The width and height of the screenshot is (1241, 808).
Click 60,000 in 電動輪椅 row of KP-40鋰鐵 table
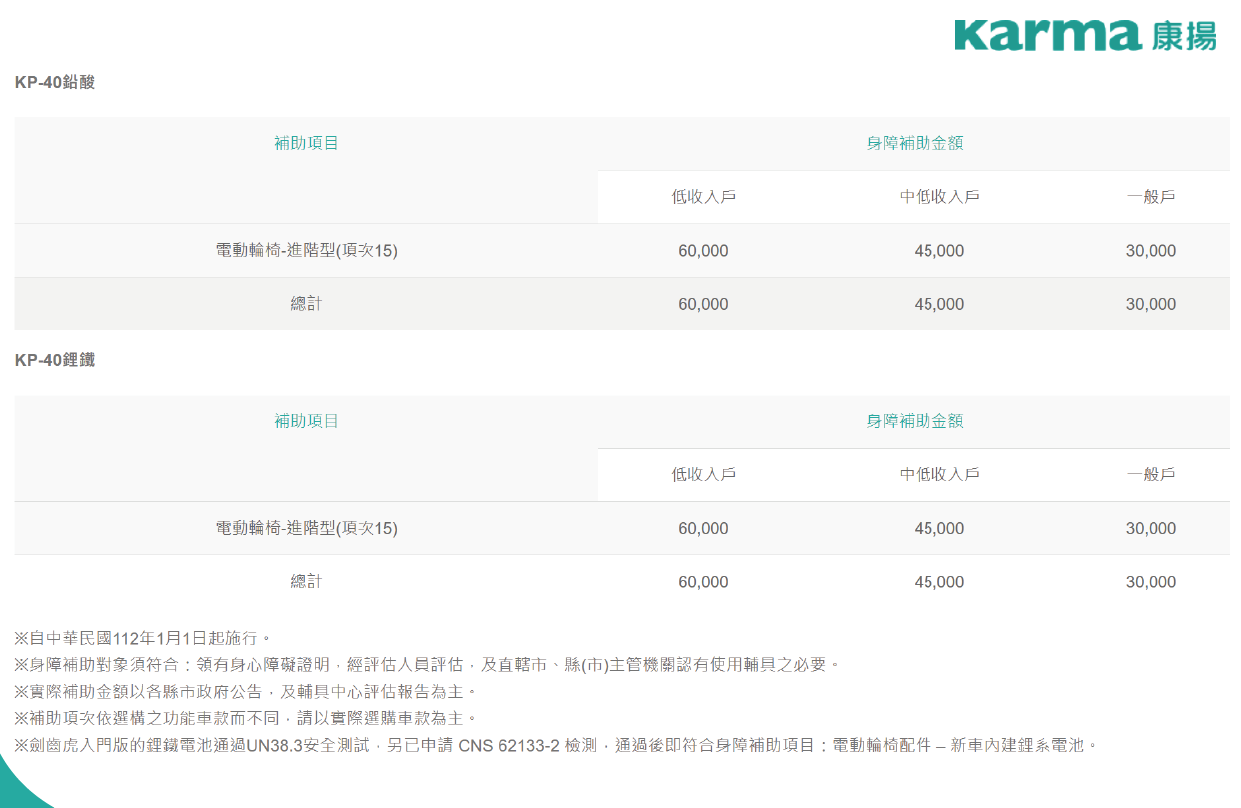(x=703, y=528)
